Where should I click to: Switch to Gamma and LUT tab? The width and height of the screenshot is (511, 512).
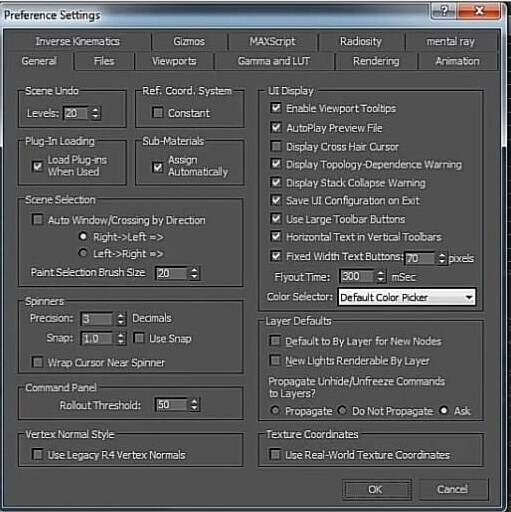pyautogui.click(x=274, y=61)
